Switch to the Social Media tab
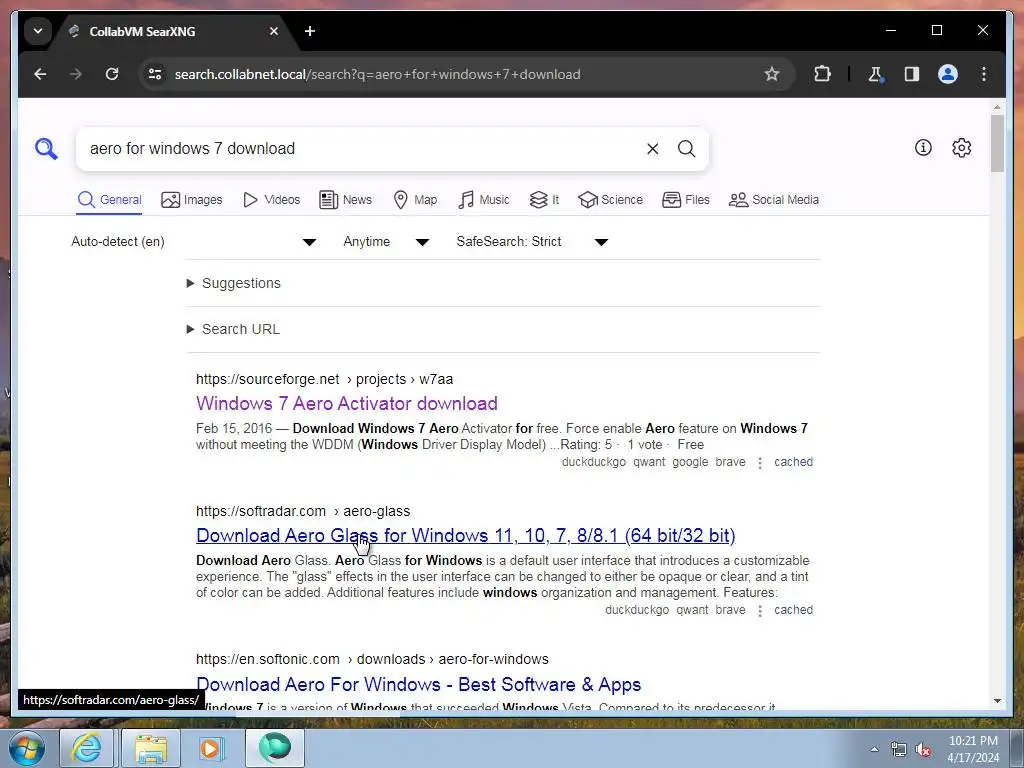 tap(774, 200)
